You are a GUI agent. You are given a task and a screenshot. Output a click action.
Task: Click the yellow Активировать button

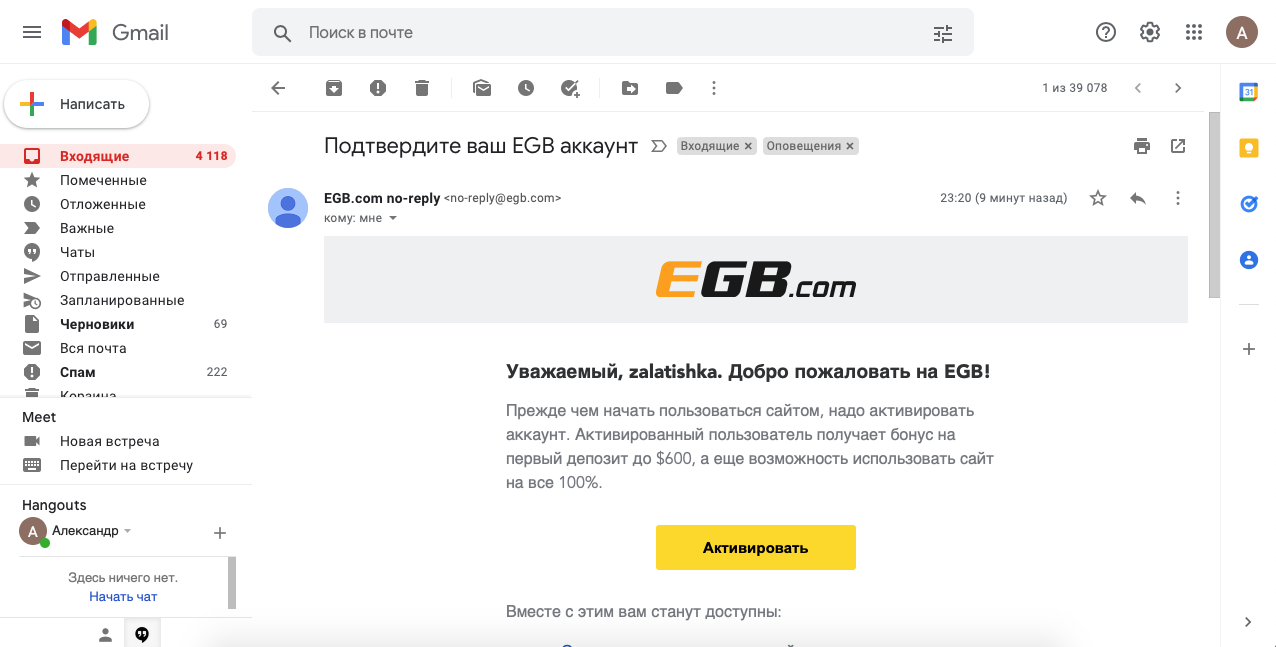coord(756,548)
